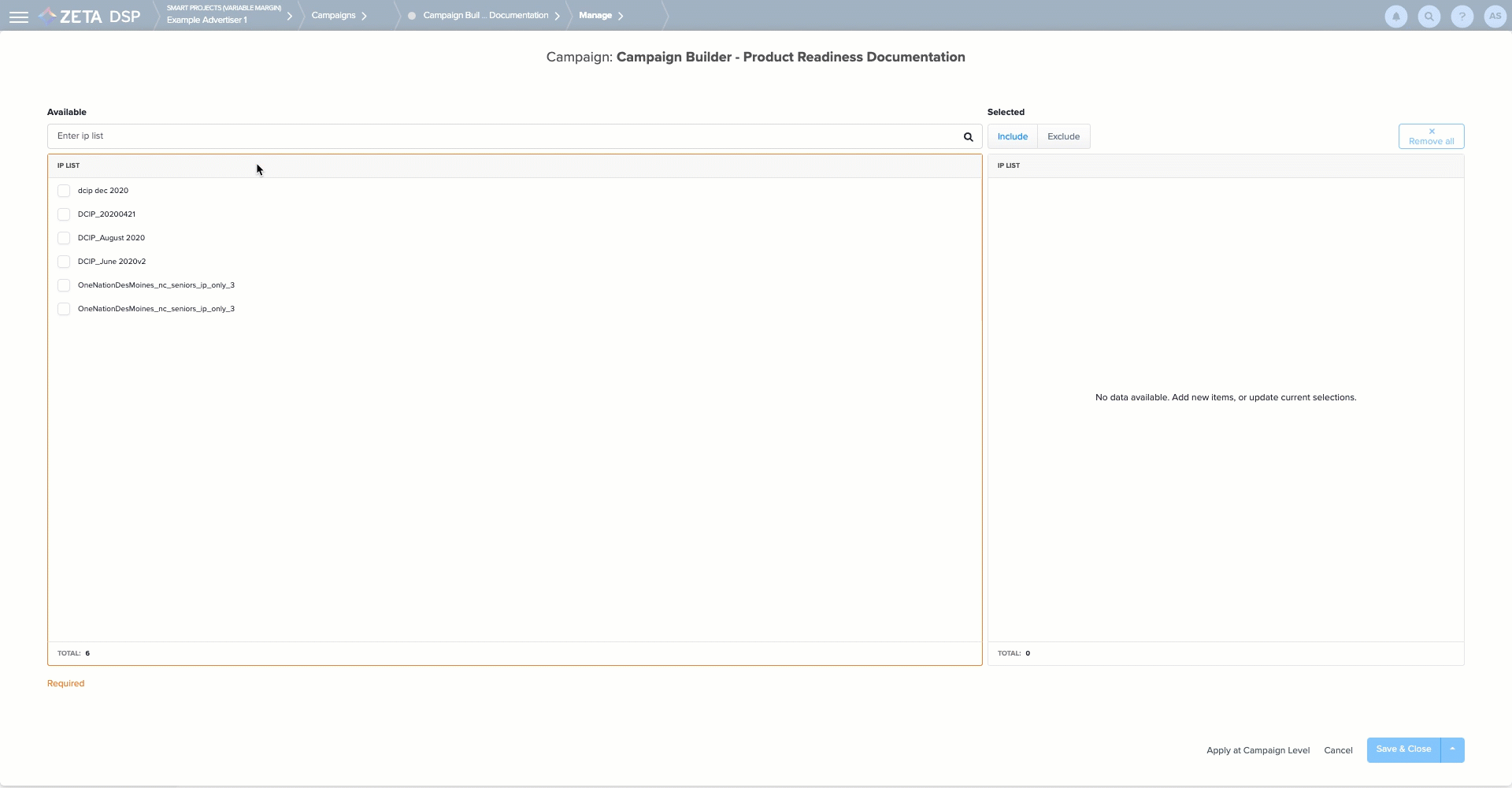
Task: Click the IP list search magnifier icon
Action: (968, 137)
